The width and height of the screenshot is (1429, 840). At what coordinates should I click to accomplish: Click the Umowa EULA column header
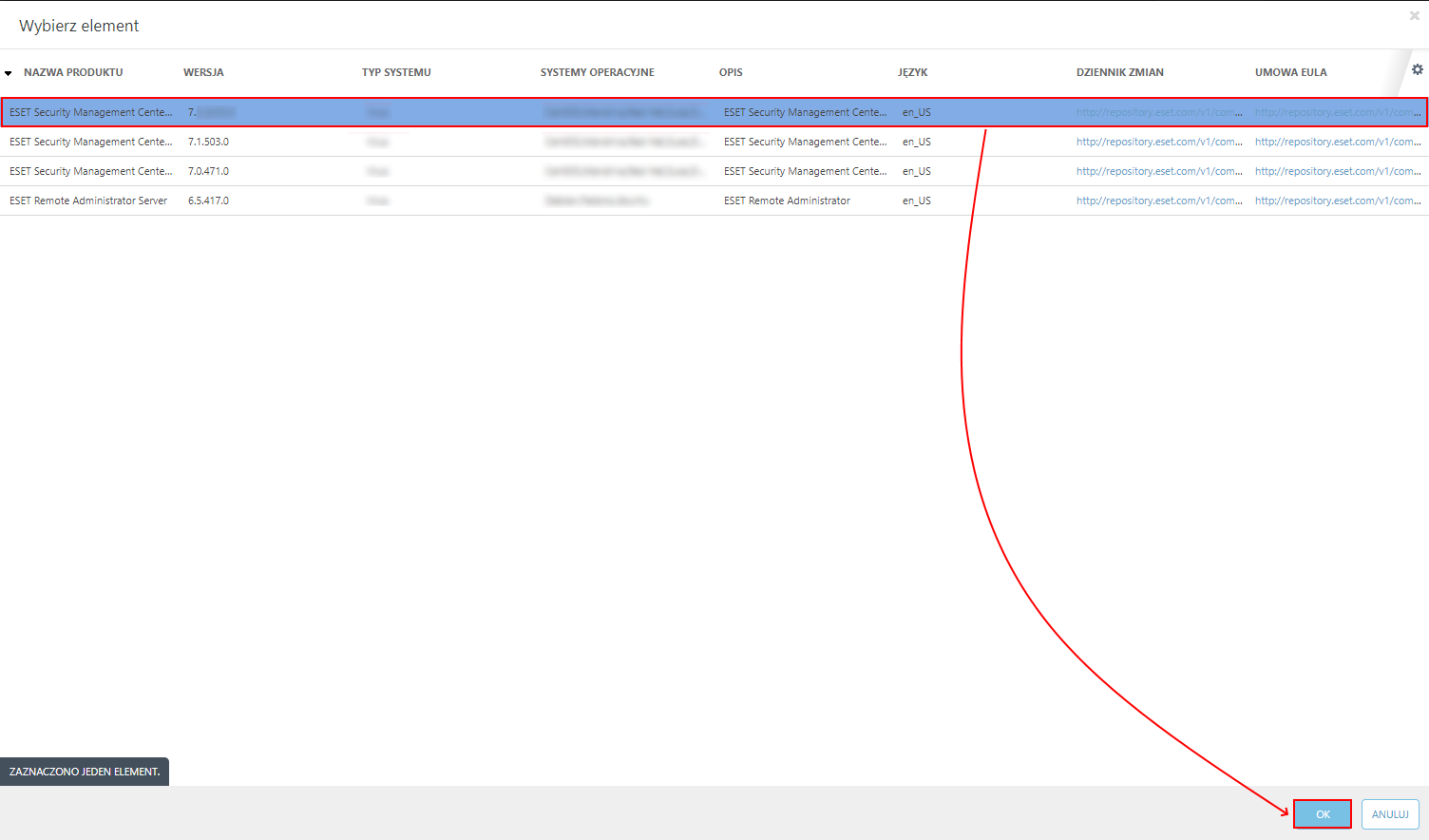(1290, 72)
